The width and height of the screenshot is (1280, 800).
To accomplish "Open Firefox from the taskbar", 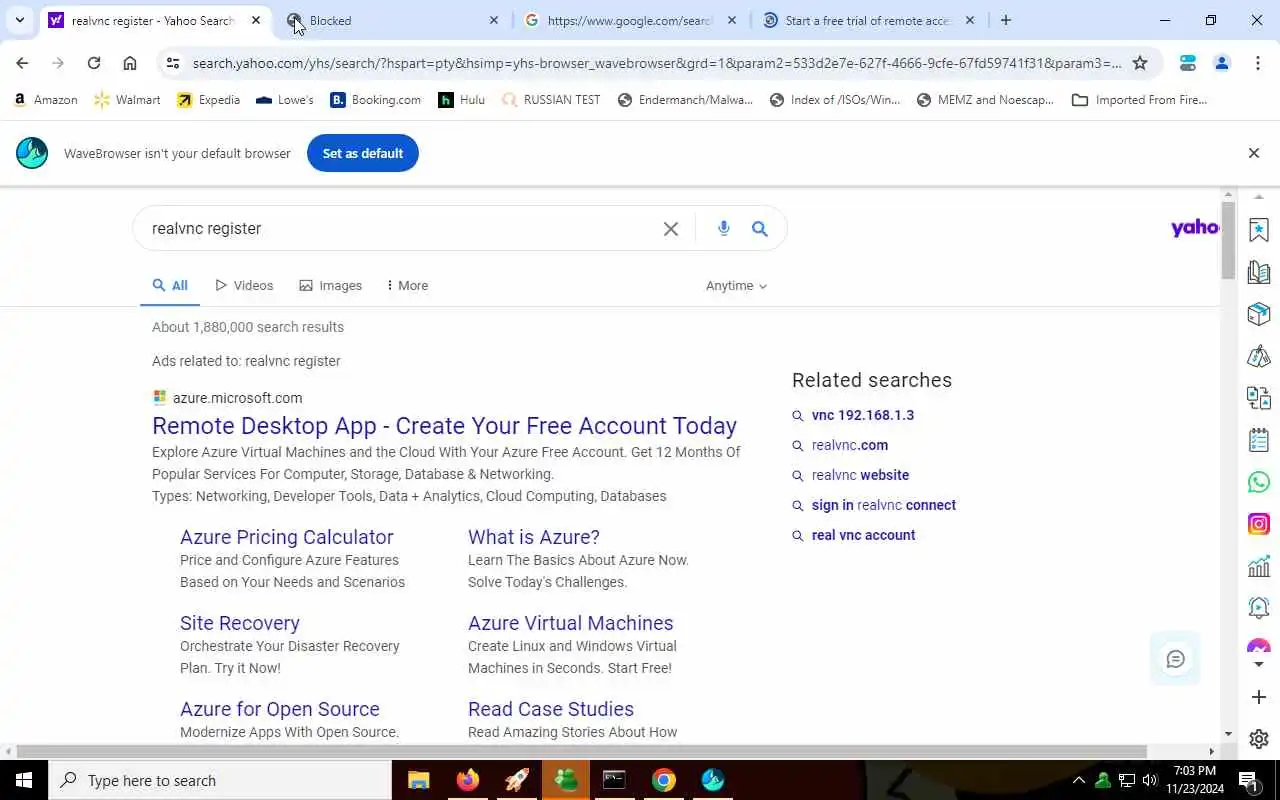I will coord(468,780).
